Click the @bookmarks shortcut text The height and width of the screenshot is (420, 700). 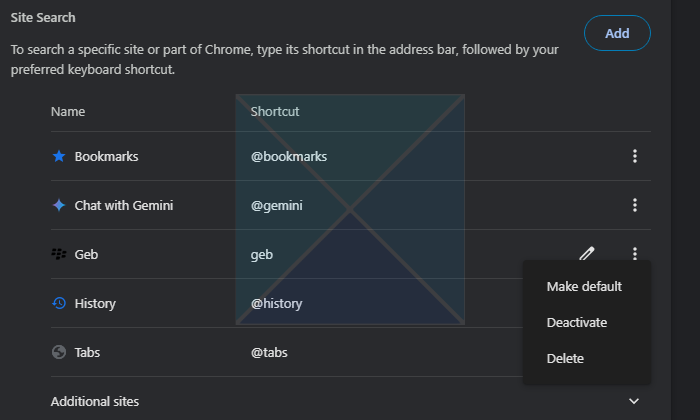click(x=289, y=156)
